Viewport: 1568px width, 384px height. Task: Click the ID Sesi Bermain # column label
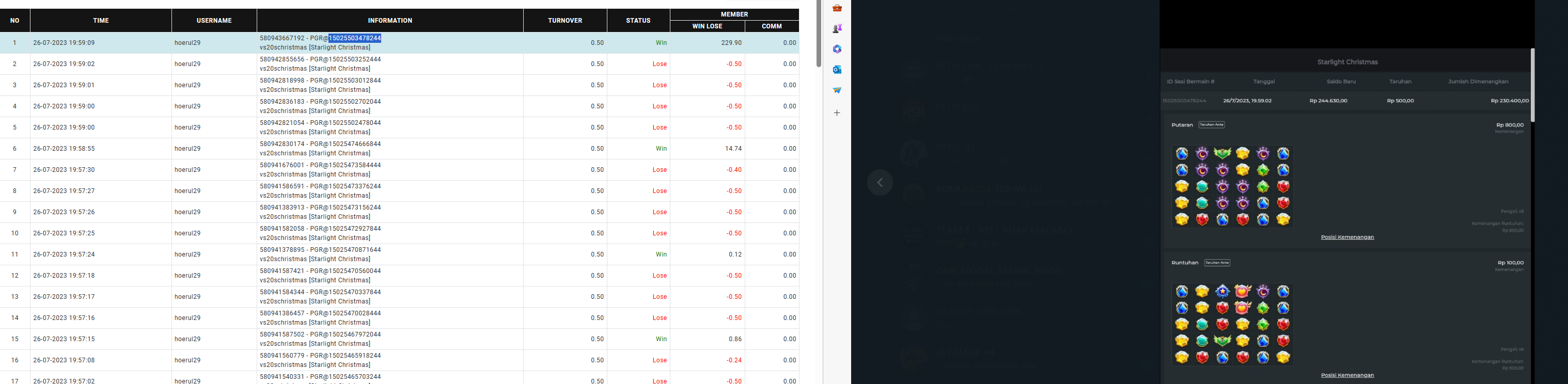[1190, 82]
